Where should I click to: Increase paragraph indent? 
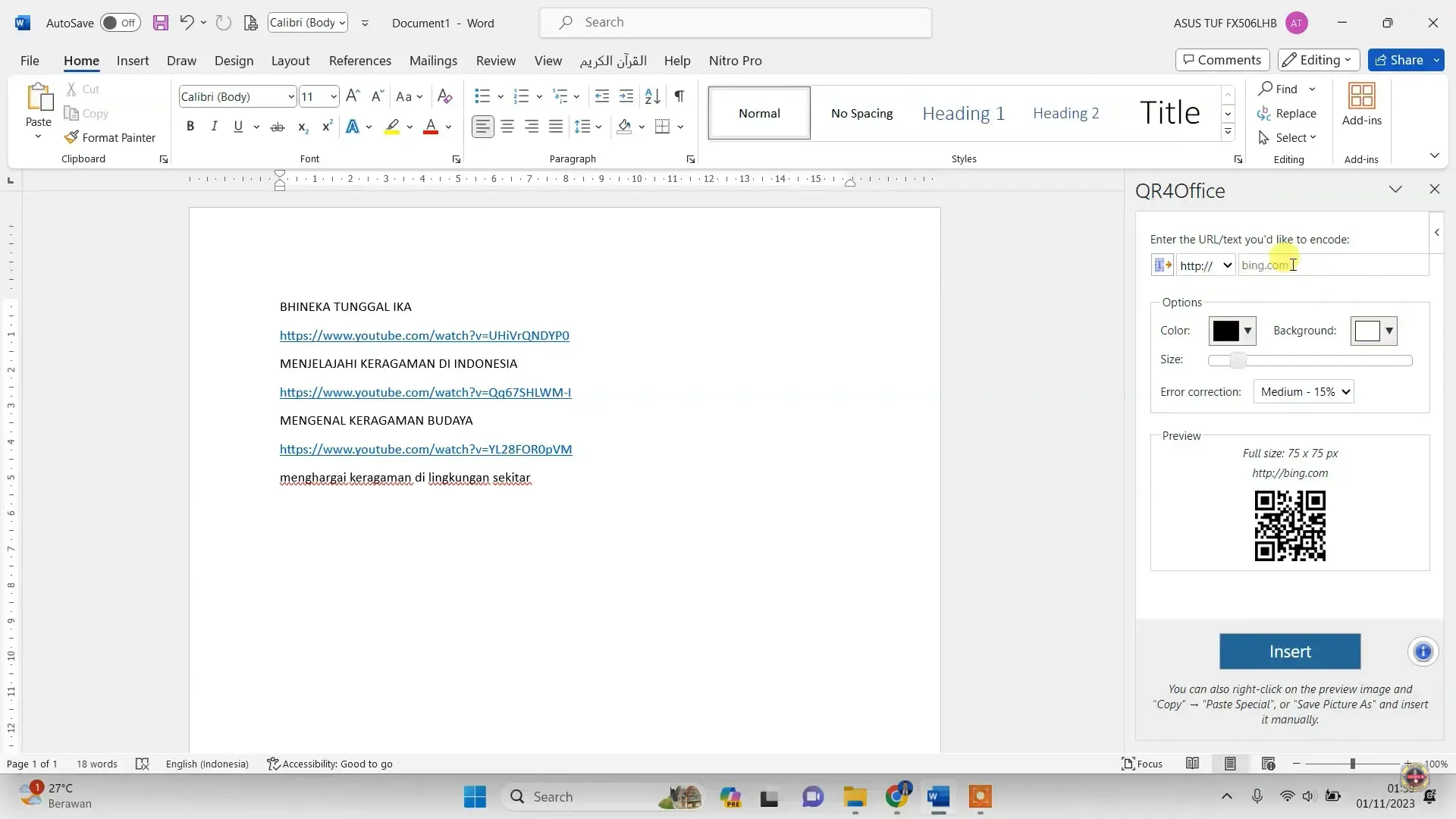[626, 96]
